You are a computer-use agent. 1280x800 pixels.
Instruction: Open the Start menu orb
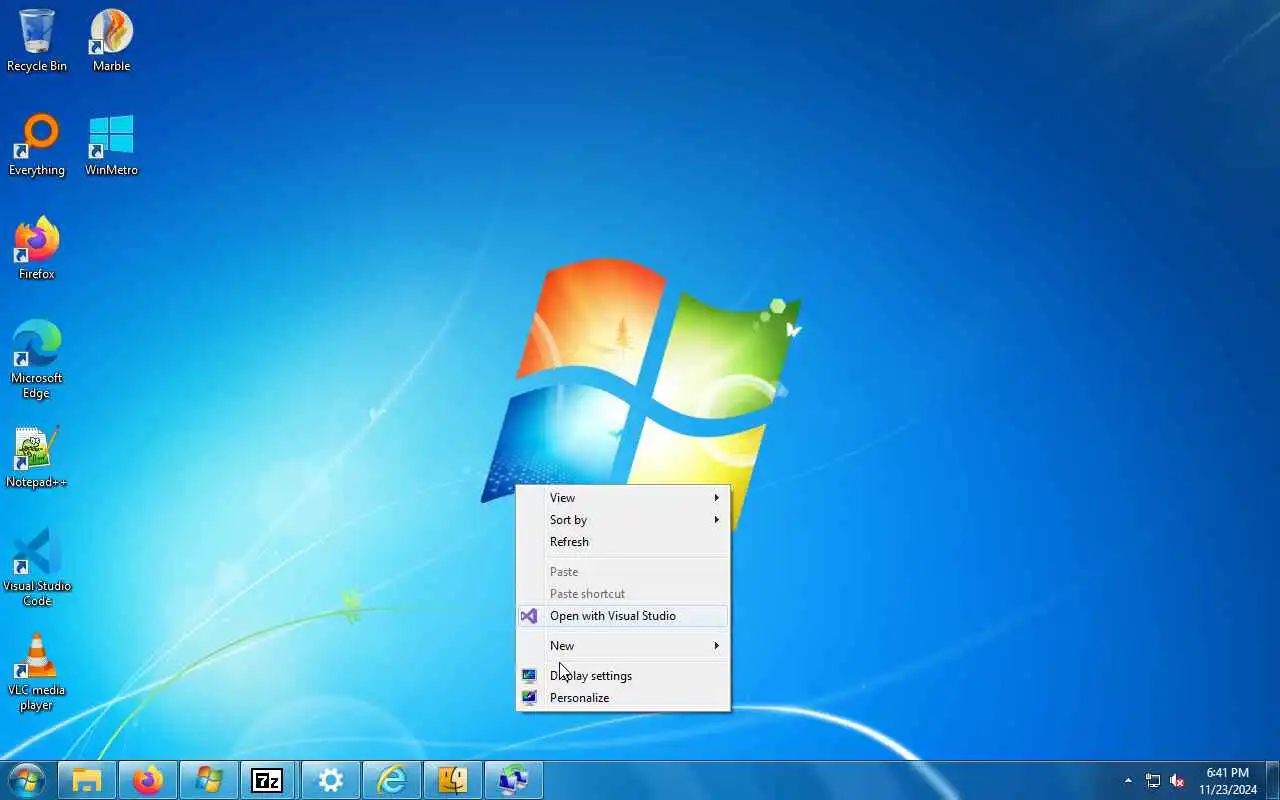[x=26, y=780]
